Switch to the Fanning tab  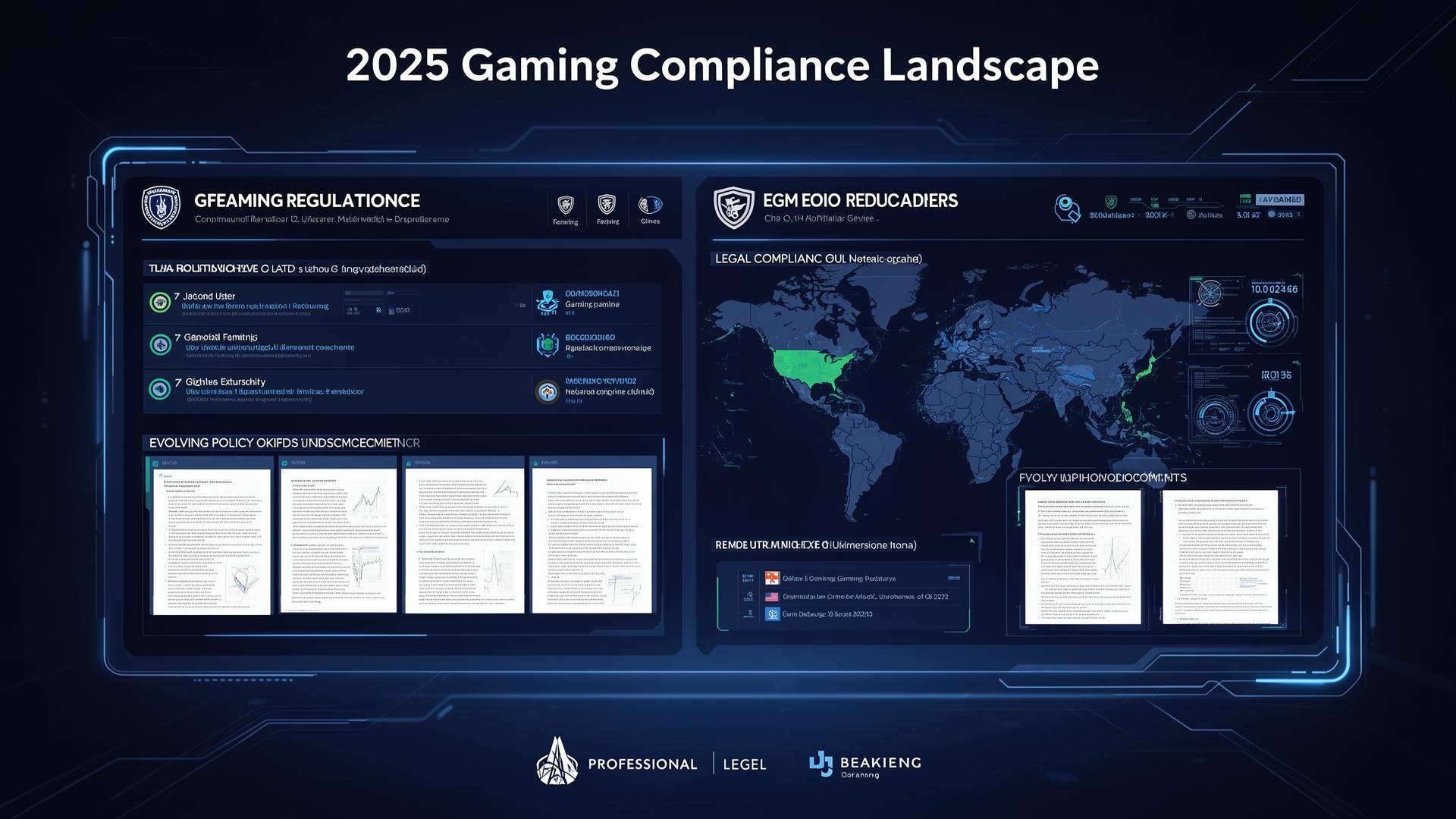pos(566,209)
